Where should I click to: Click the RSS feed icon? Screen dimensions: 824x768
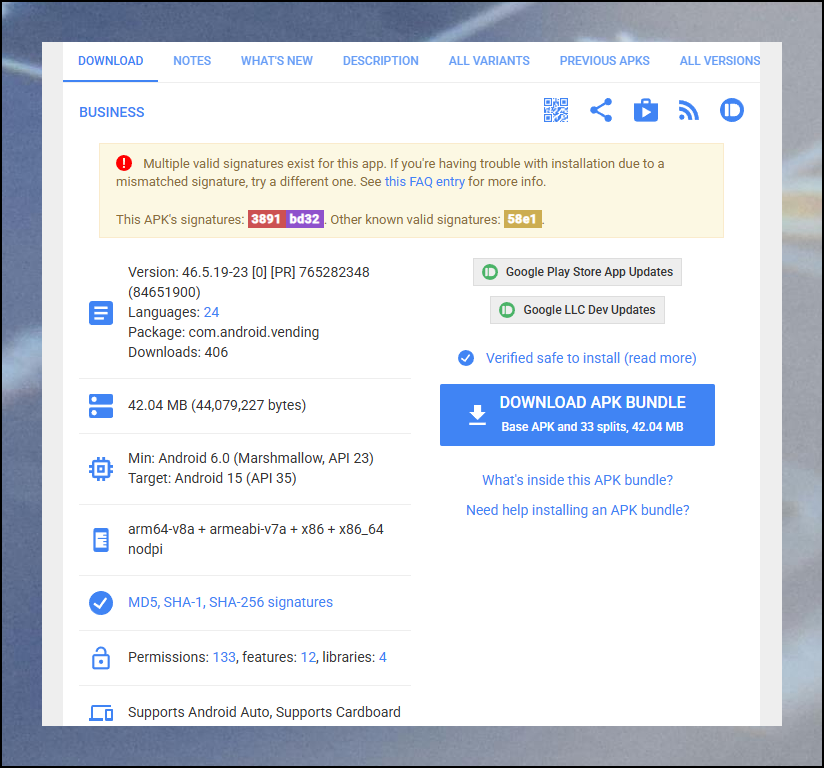tap(688, 110)
